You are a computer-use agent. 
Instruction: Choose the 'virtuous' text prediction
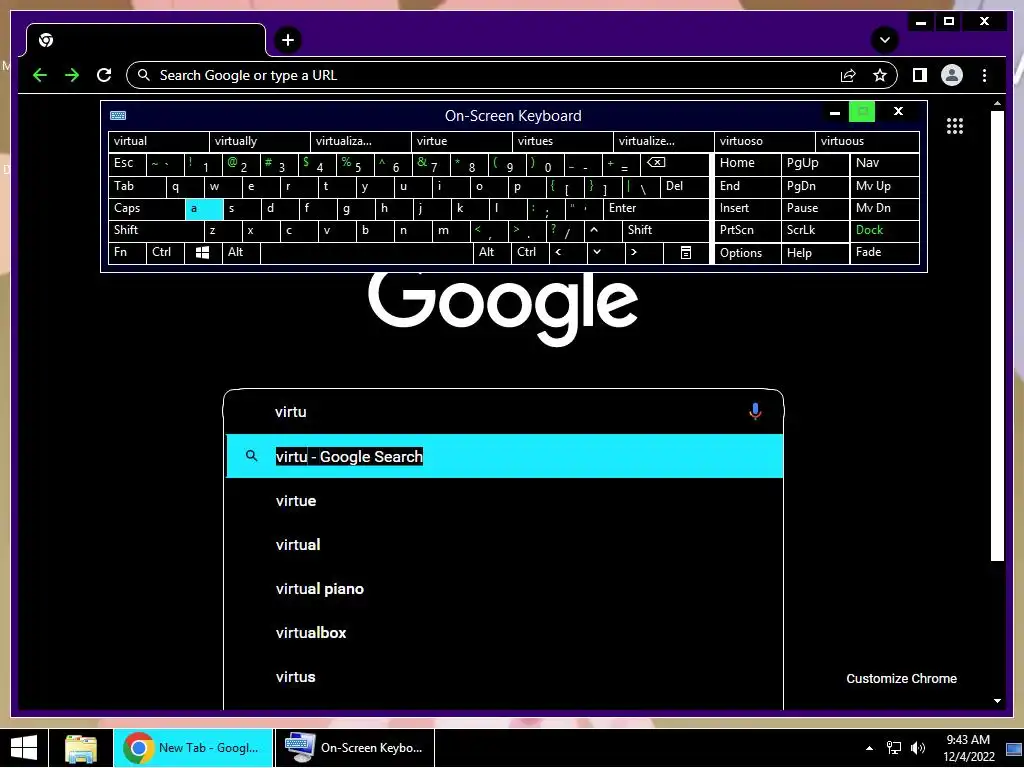(867, 142)
